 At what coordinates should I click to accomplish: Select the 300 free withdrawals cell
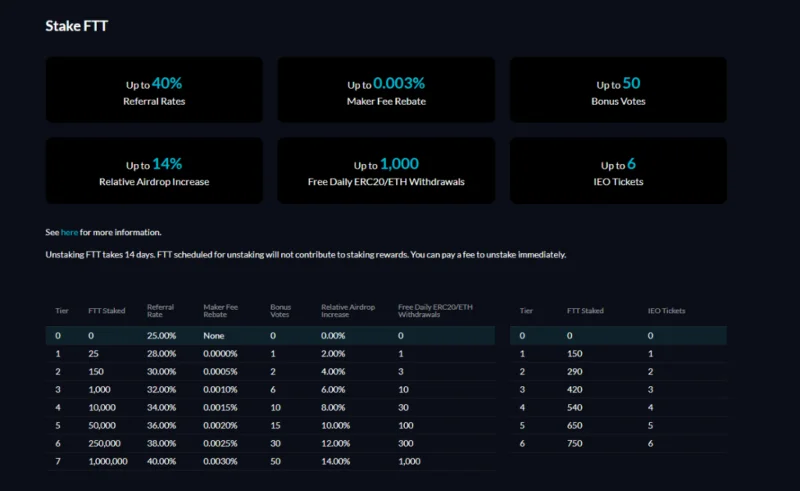(406, 444)
